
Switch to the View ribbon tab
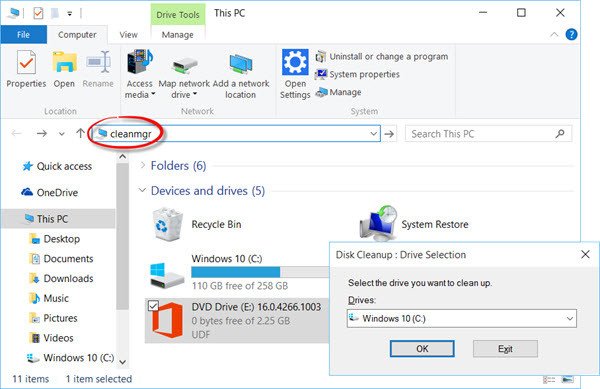tap(128, 35)
